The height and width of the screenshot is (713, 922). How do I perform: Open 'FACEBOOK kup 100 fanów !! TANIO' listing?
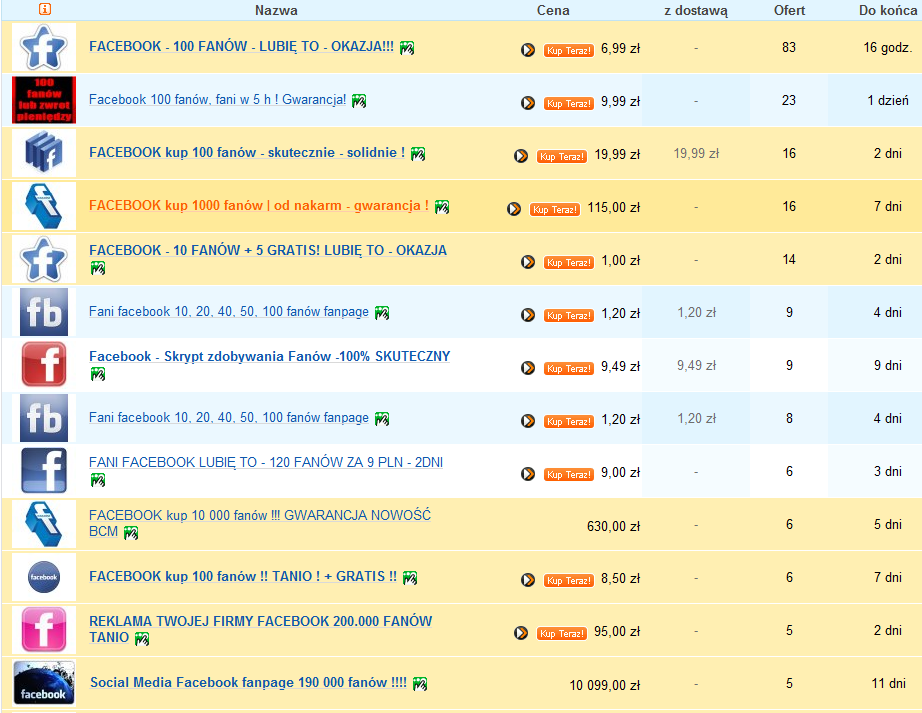pyautogui.click(x=243, y=576)
